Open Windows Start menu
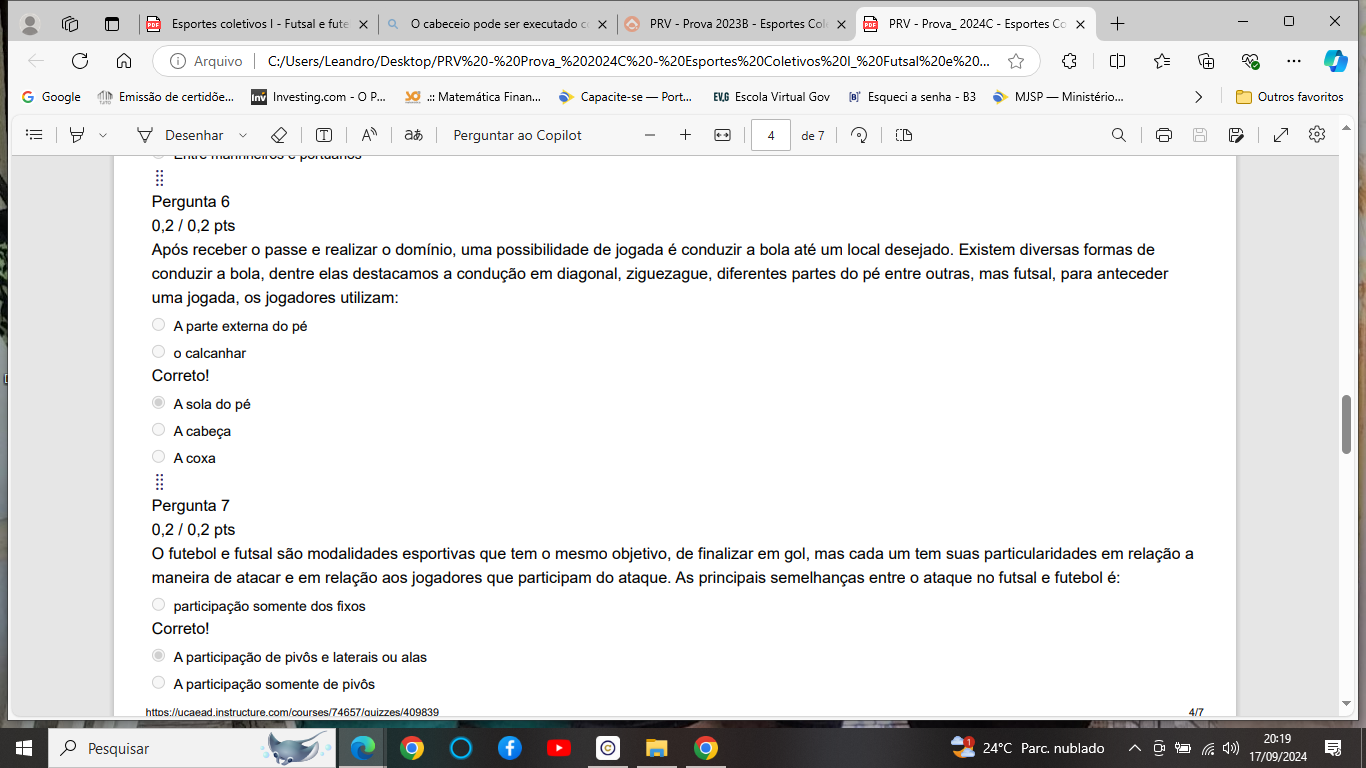 pyautogui.click(x=23, y=748)
